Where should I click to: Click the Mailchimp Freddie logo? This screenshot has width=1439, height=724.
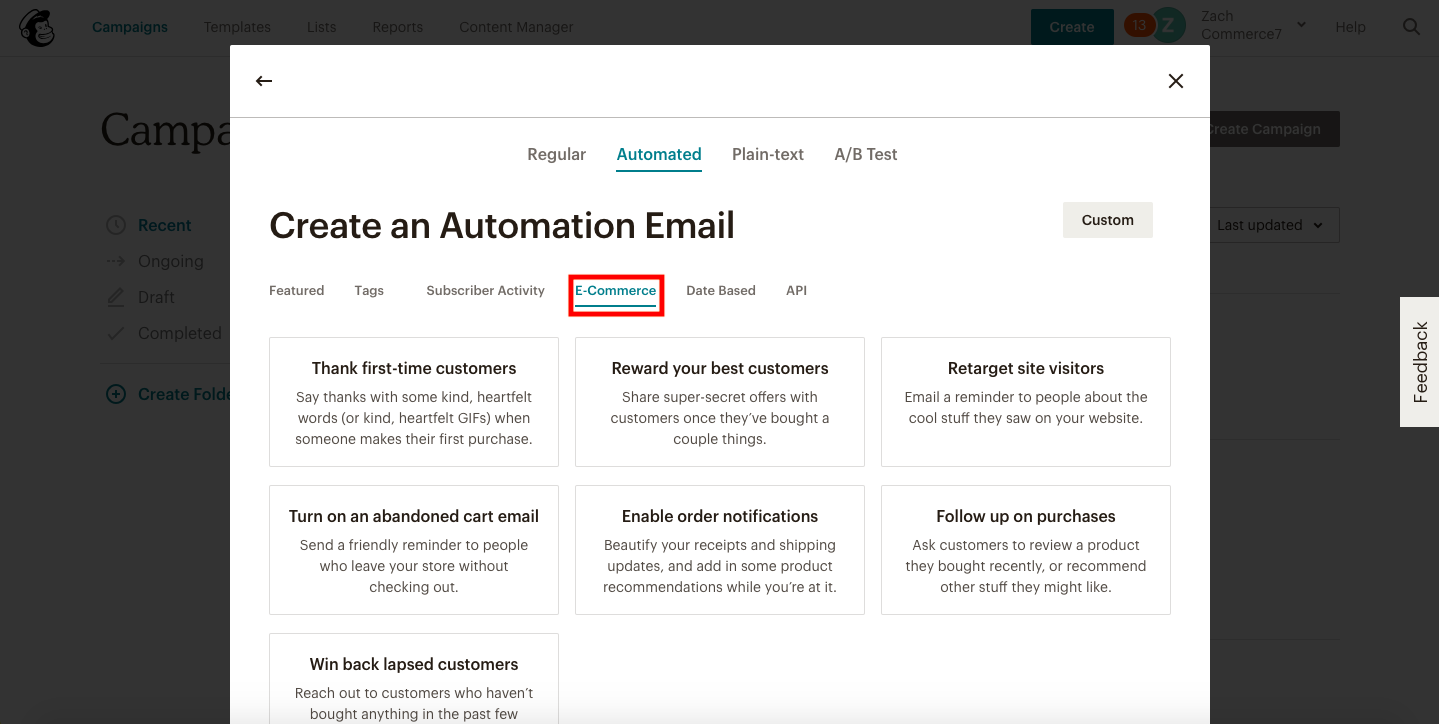tap(37, 27)
